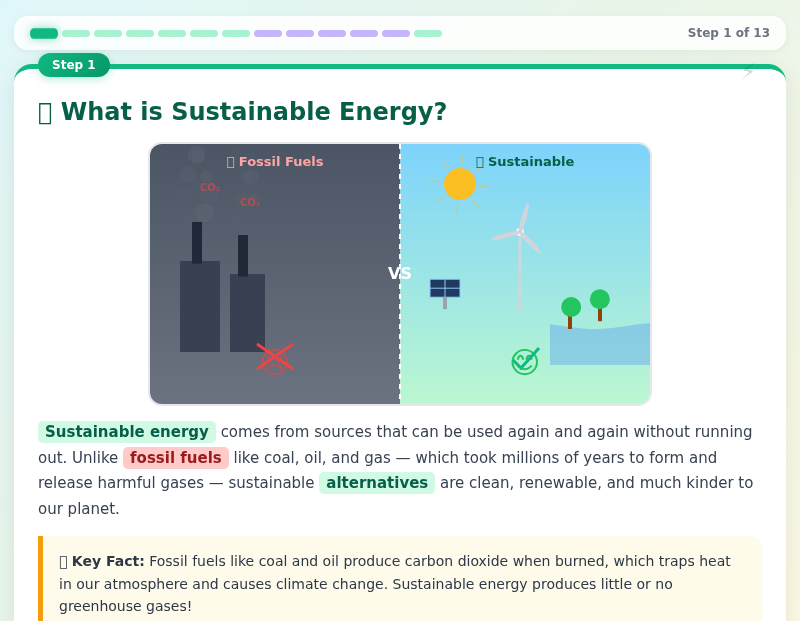Click the emoji beside the lesson title

(45, 112)
